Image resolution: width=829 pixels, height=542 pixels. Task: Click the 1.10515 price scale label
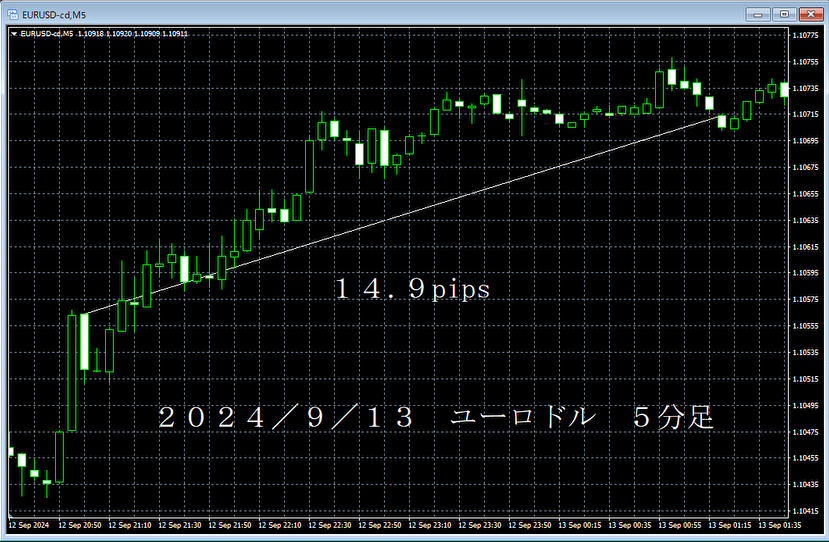tap(806, 379)
